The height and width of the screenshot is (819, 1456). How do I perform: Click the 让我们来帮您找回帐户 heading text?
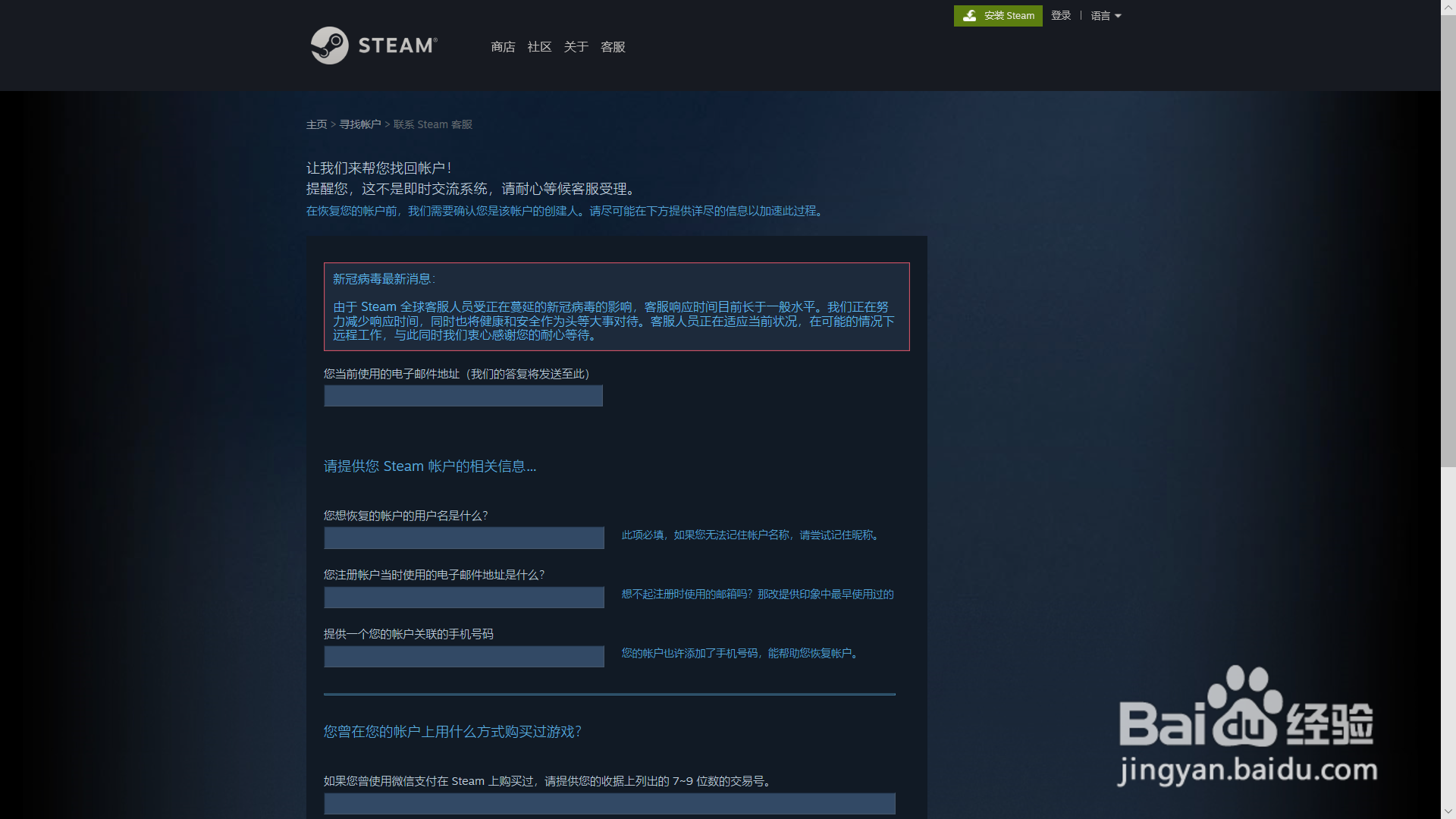(378, 168)
